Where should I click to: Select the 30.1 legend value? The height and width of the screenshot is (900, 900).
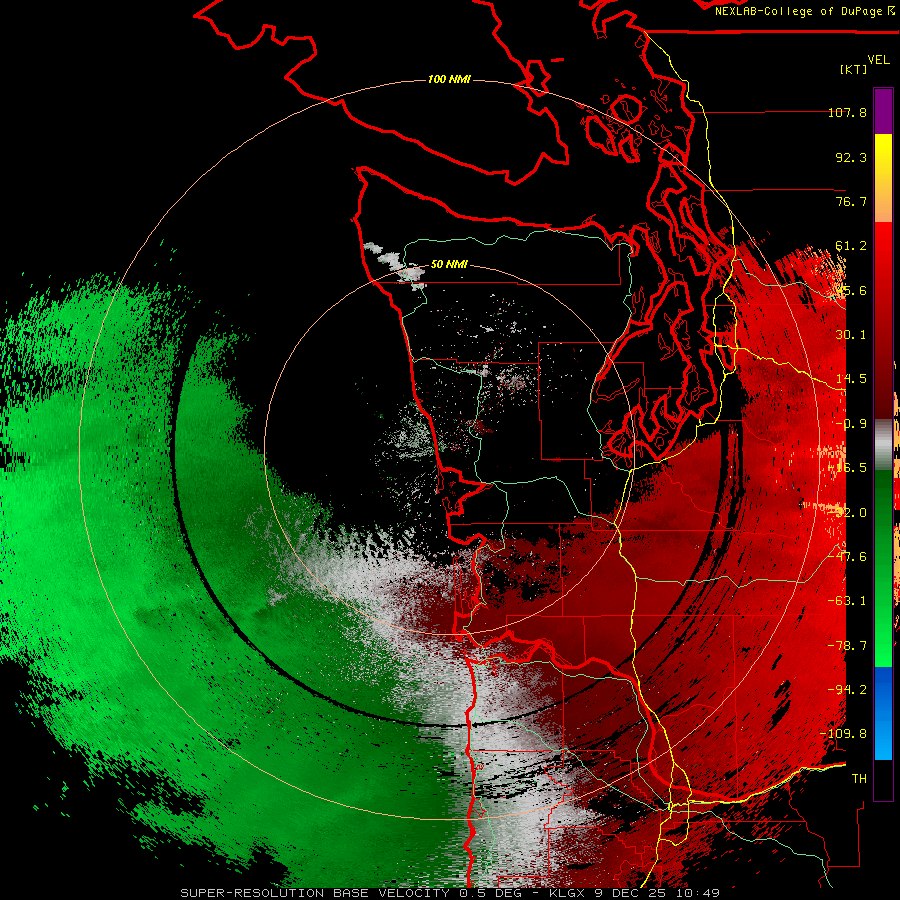pos(851,334)
